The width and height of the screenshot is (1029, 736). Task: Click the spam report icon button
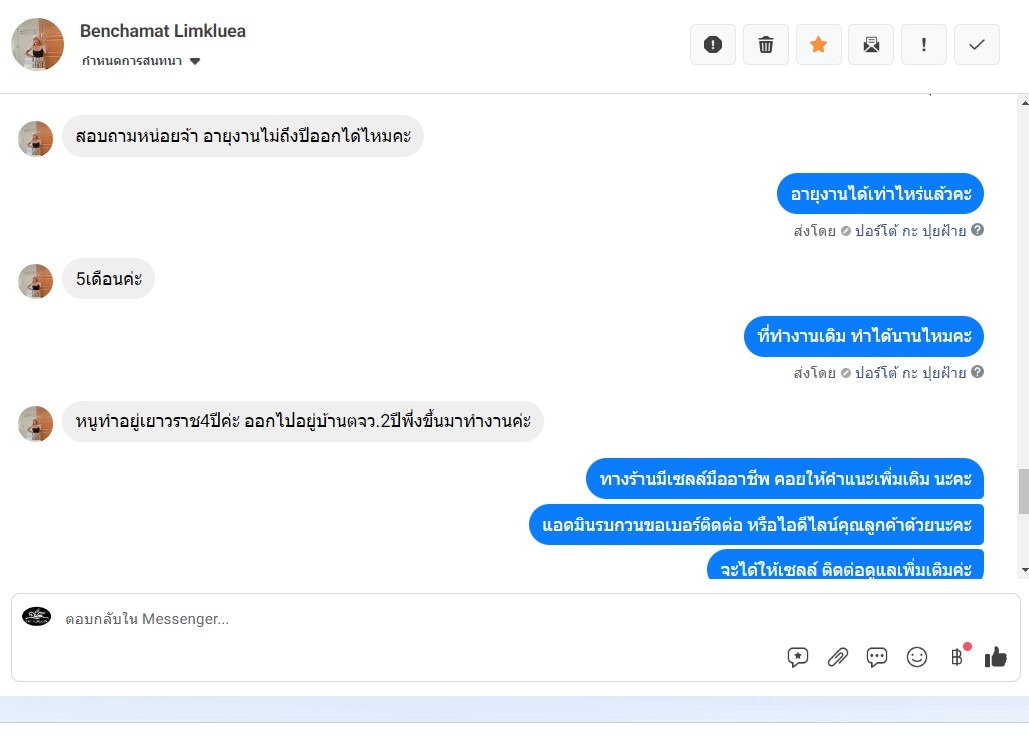pos(713,45)
